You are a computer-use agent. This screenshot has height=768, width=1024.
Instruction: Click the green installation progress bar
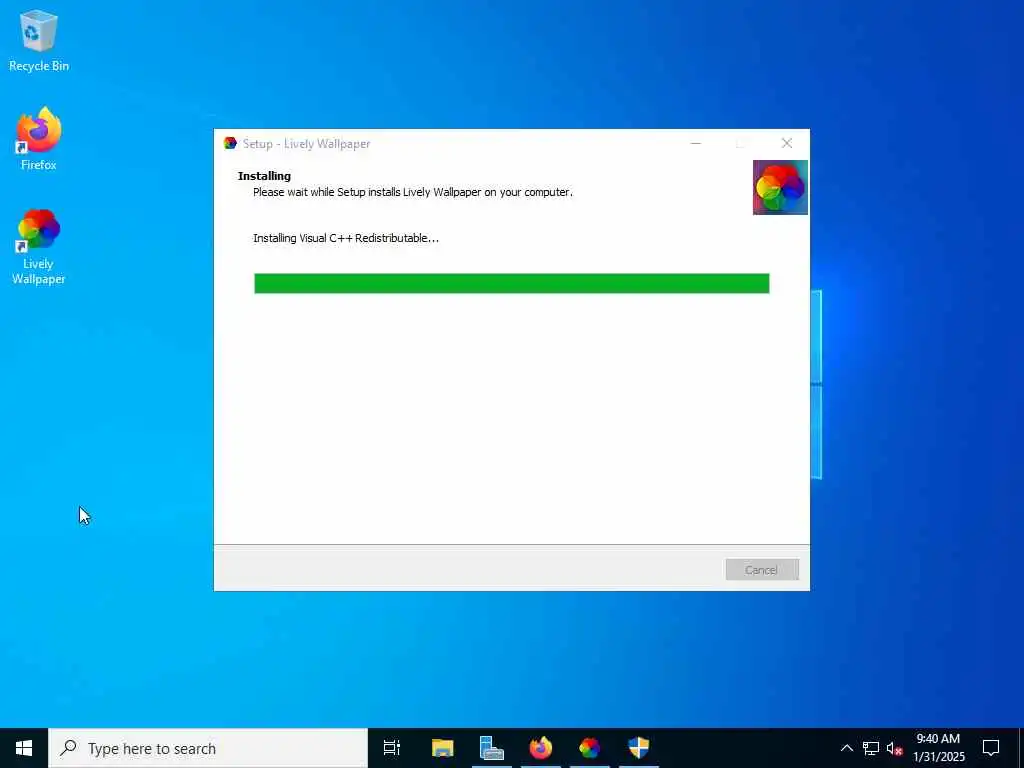tap(511, 283)
